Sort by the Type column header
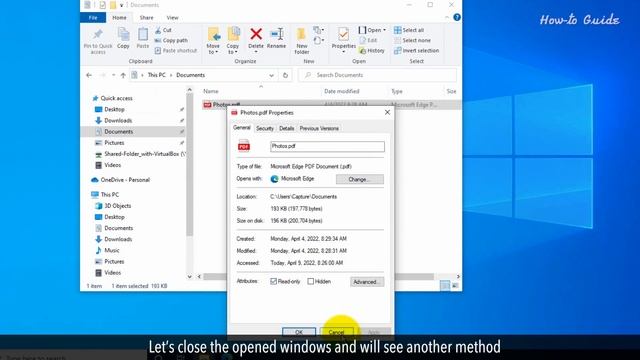Screen dimensions: 640x360 coord(397,91)
